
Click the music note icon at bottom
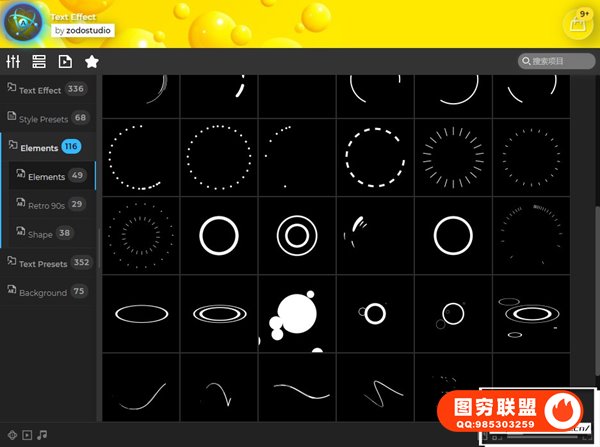(x=42, y=435)
